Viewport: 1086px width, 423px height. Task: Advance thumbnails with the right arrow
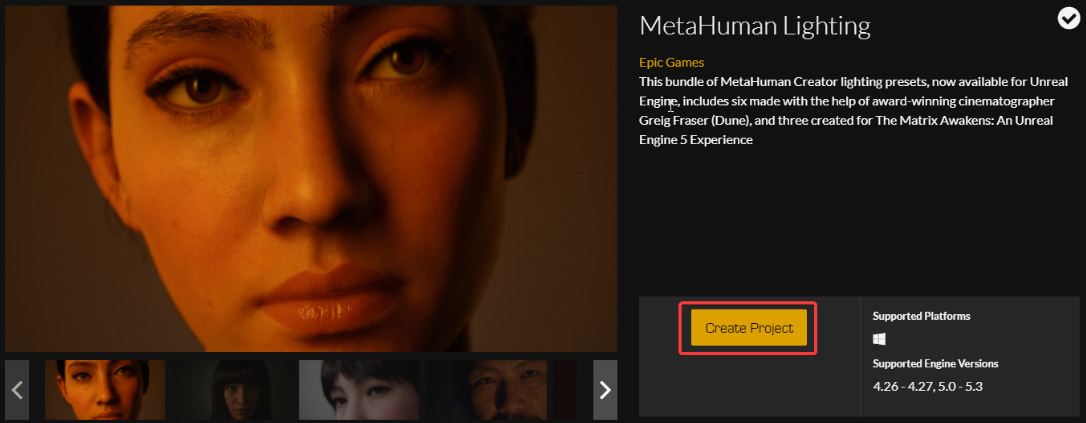(605, 390)
